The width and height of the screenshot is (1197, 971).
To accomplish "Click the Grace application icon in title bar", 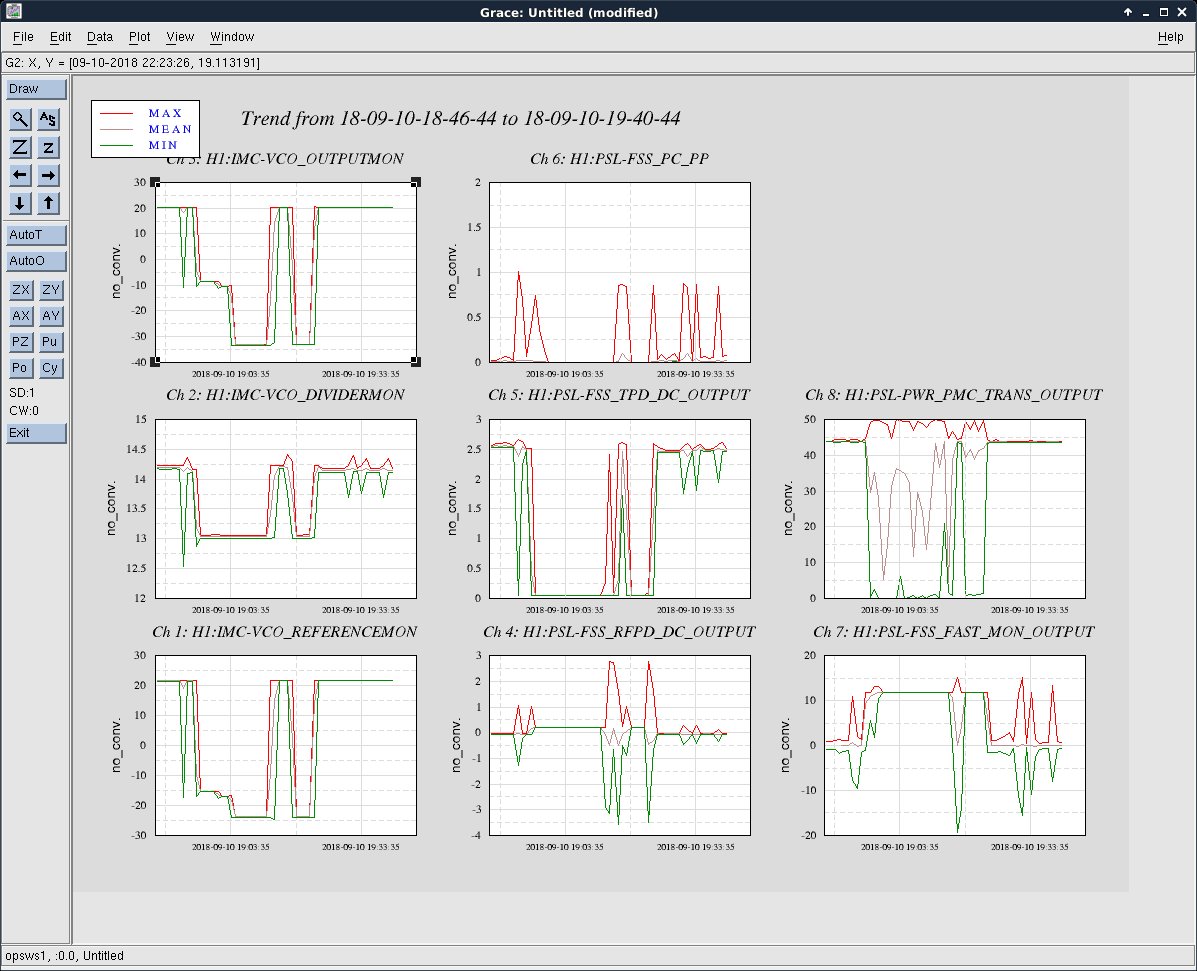I will coord(13,11).
